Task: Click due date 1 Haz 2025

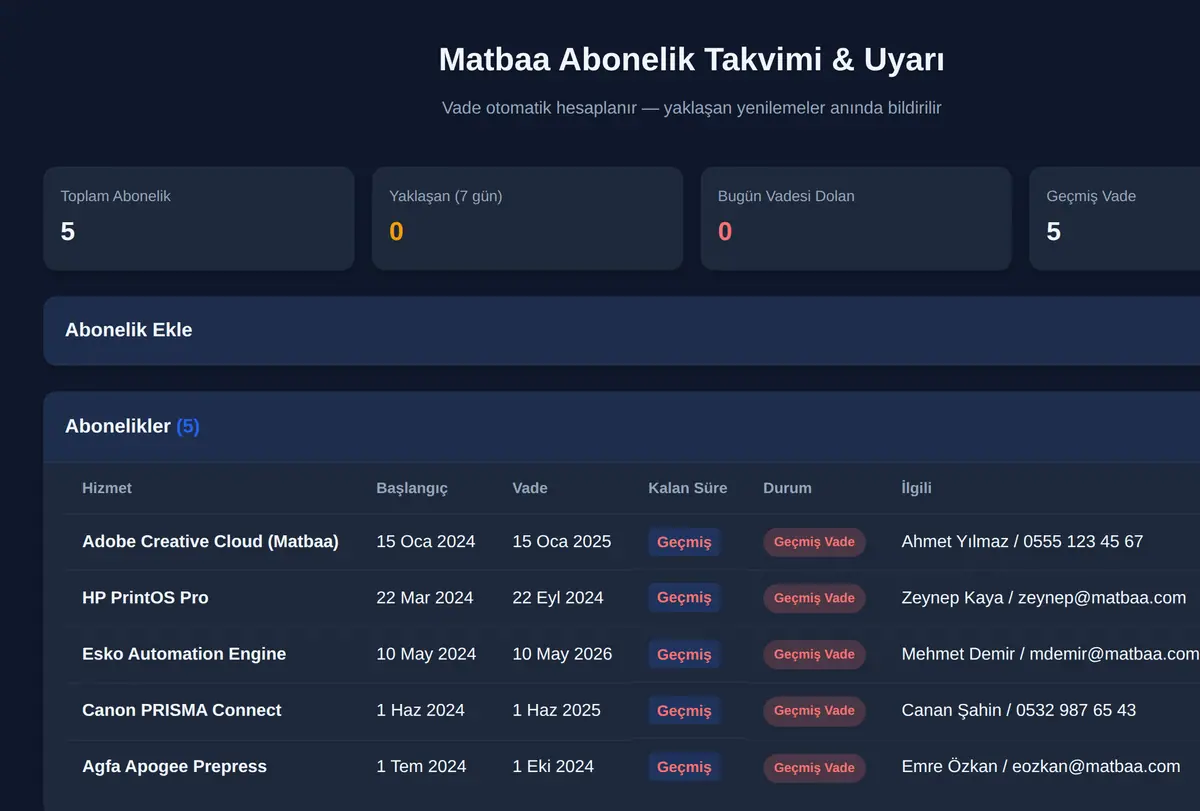Action: coord(556,710)
